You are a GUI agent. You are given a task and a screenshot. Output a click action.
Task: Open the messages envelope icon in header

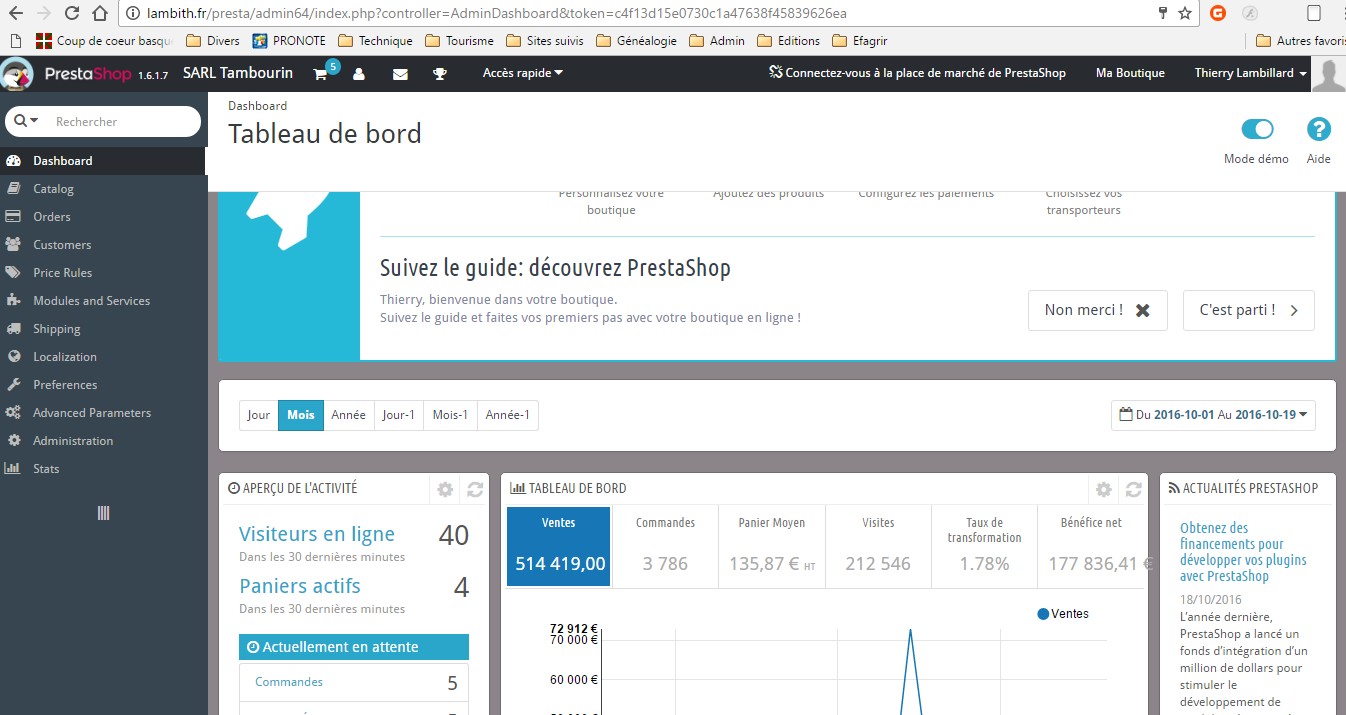pos(400,74)
